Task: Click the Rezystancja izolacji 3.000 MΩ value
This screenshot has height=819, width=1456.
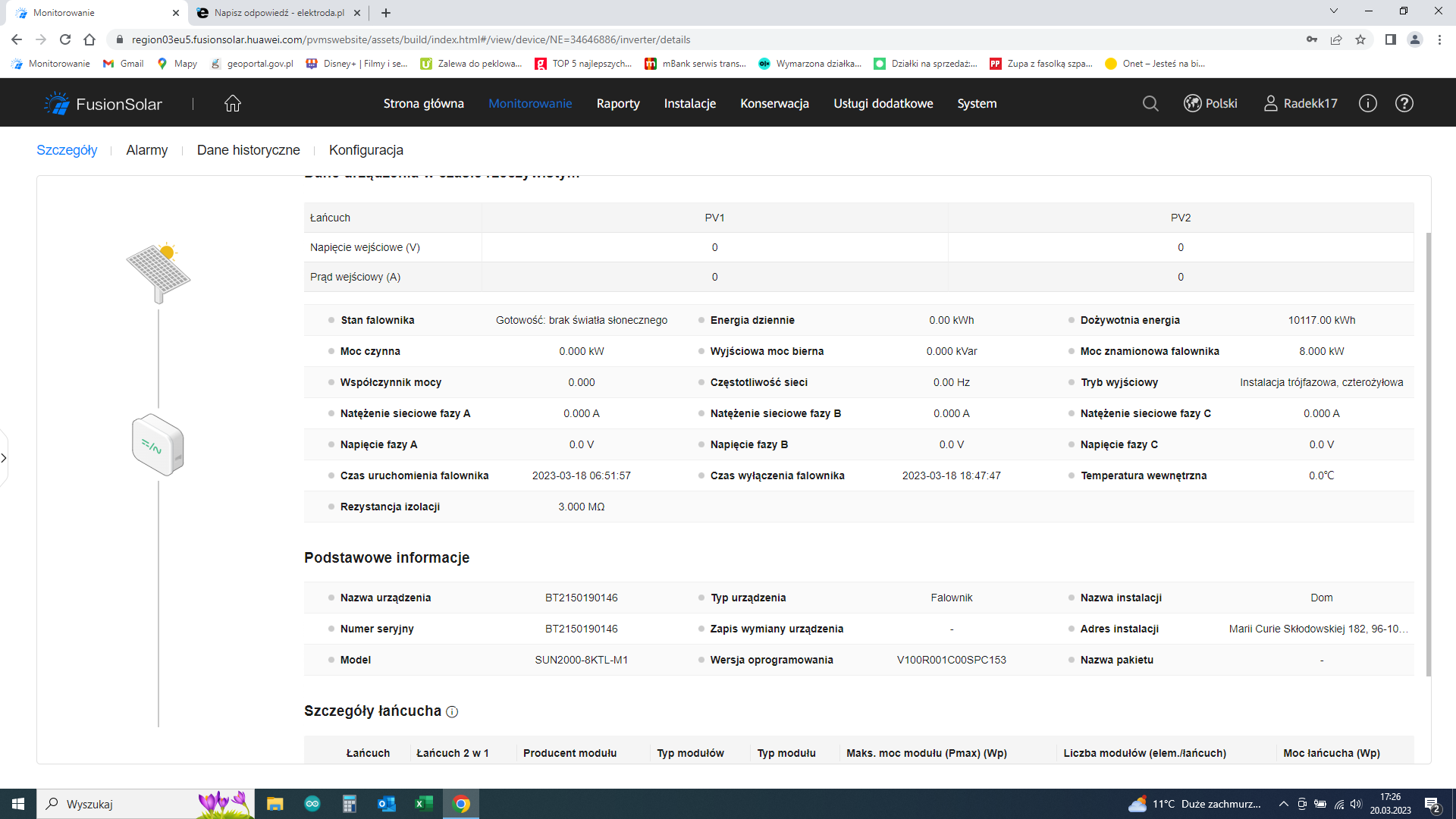Action: pyautogui.click(x=582, y=507)
